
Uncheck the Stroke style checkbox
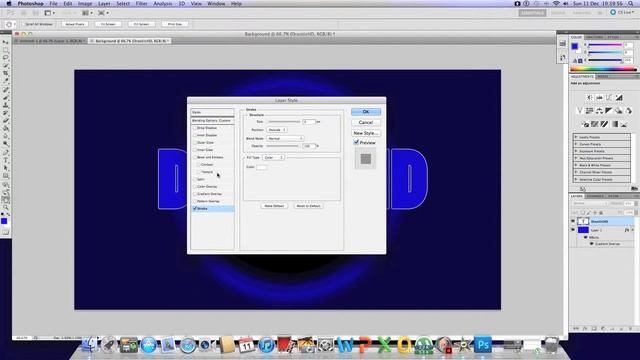(x=195, y=208)
